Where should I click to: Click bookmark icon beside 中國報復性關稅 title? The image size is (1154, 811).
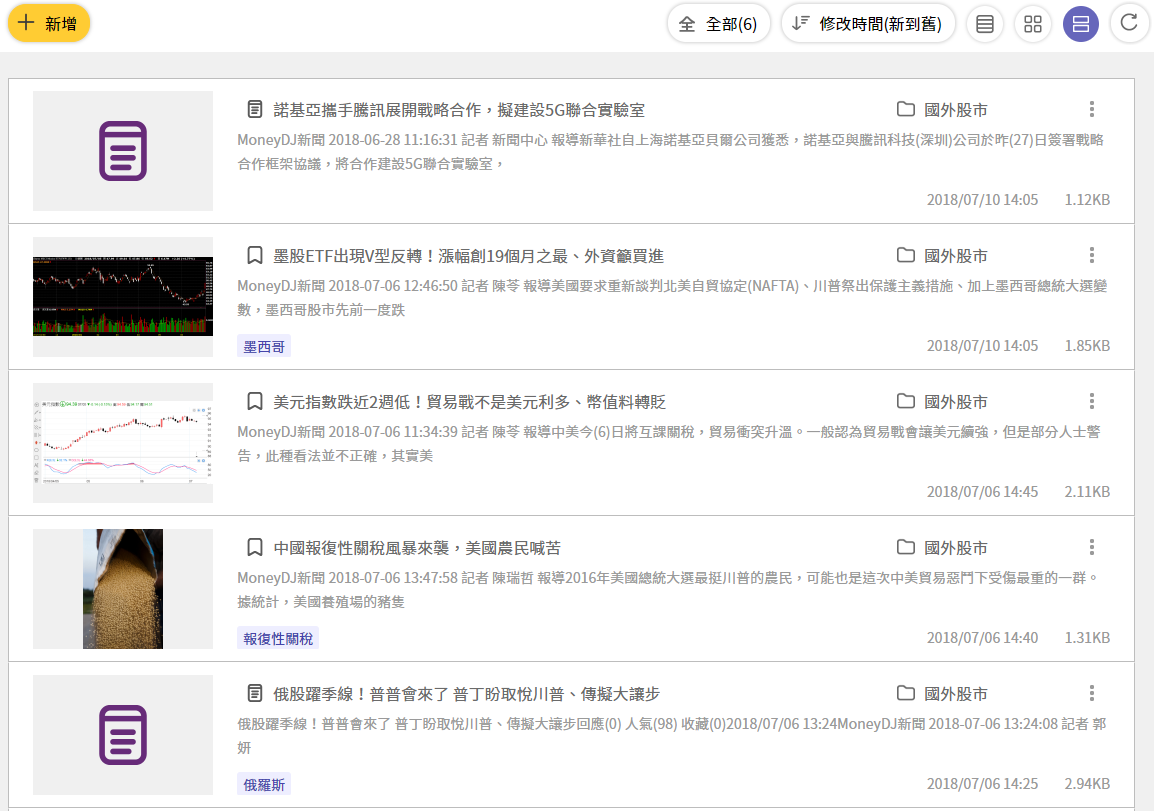click(x=255, y=548)
